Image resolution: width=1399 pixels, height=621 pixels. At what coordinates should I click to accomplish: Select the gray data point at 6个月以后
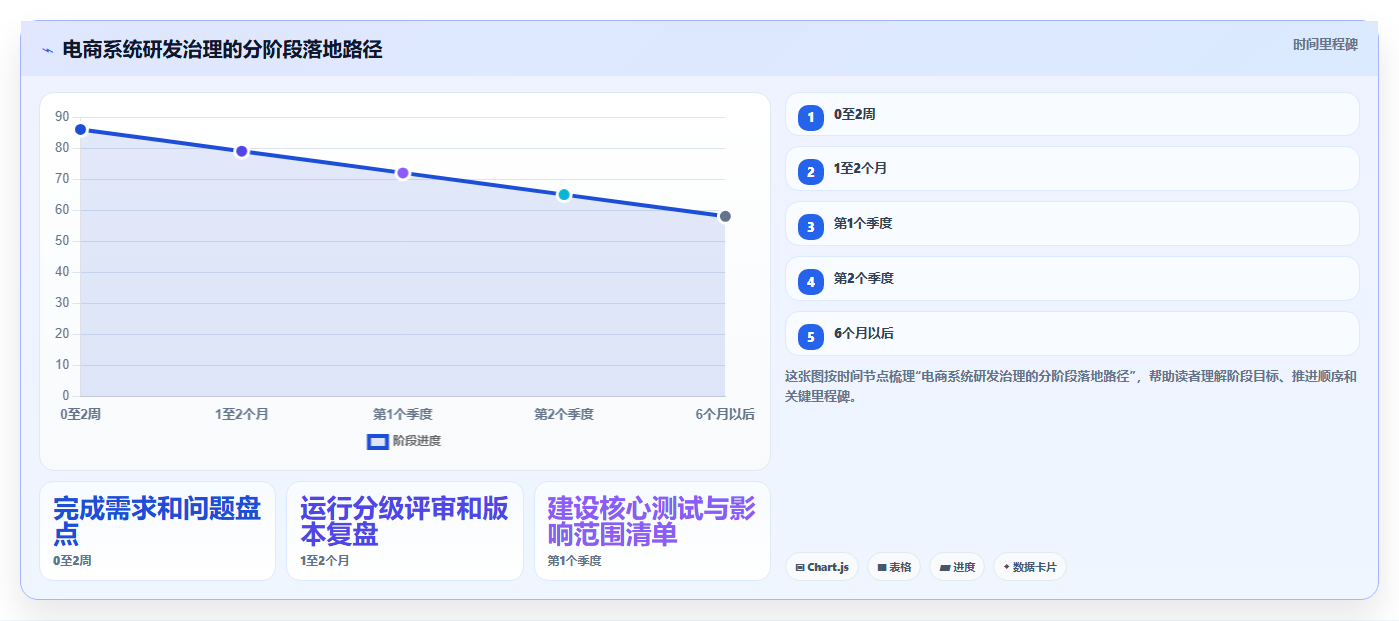725,216
